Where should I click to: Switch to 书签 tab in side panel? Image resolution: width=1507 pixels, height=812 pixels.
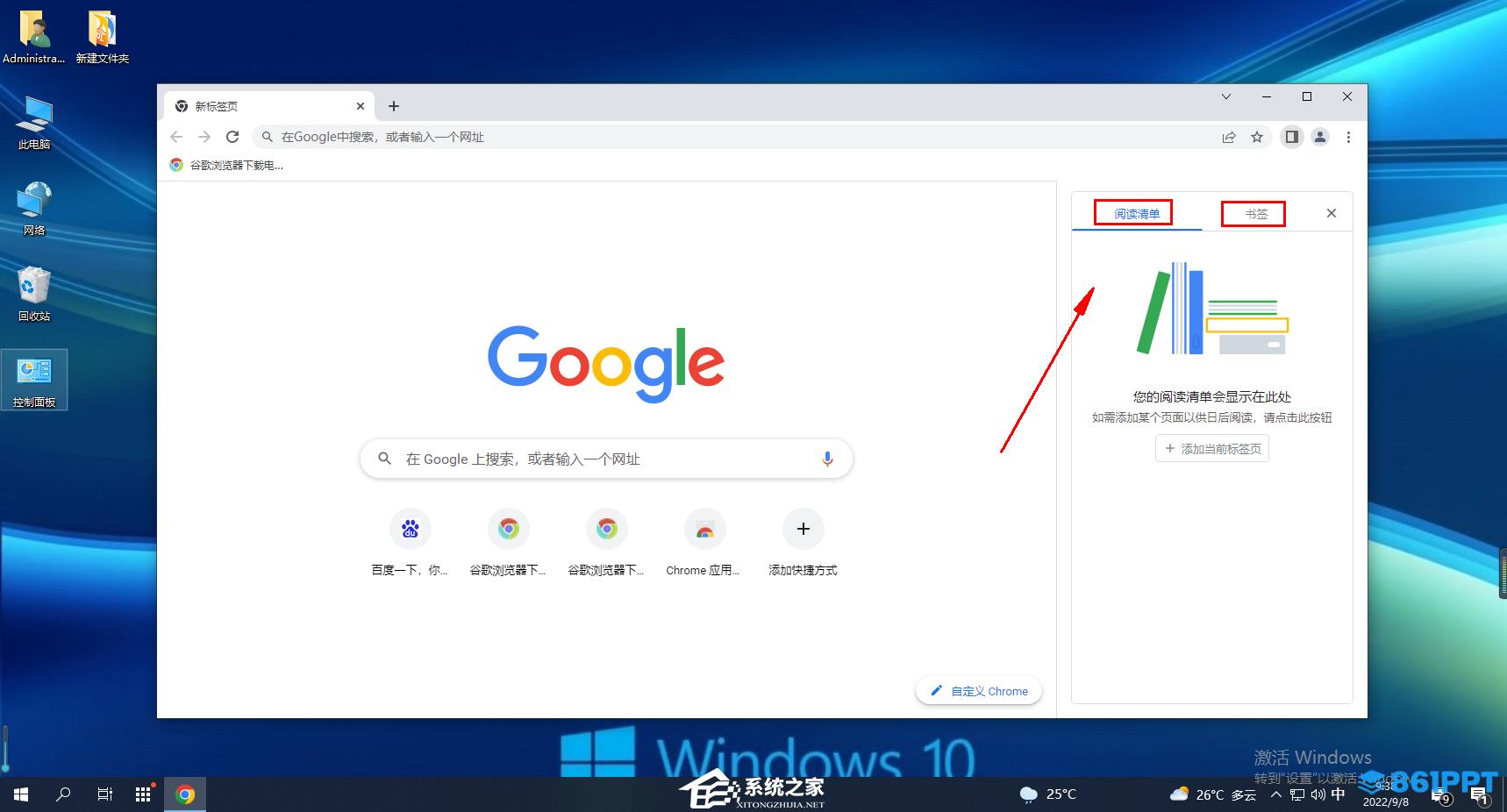coord(1256,214)
